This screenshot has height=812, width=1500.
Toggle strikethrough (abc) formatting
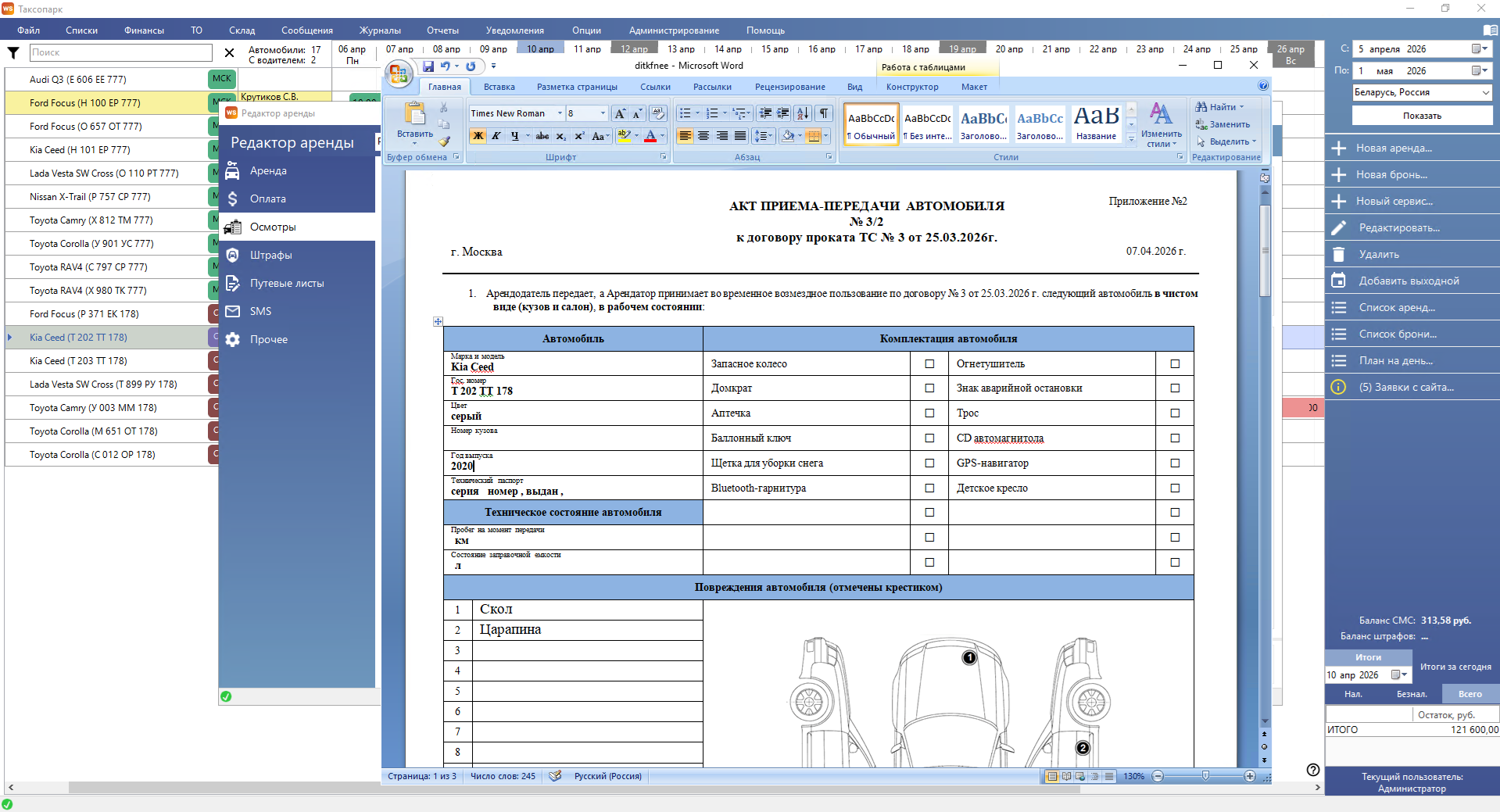(x=542, y=136)
